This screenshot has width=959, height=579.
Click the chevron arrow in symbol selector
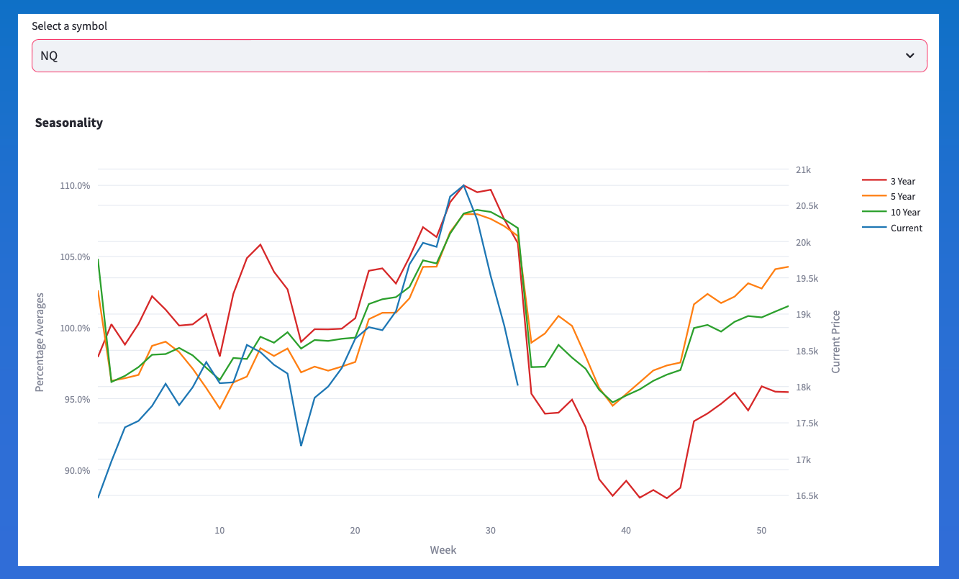tap(910, 56)
